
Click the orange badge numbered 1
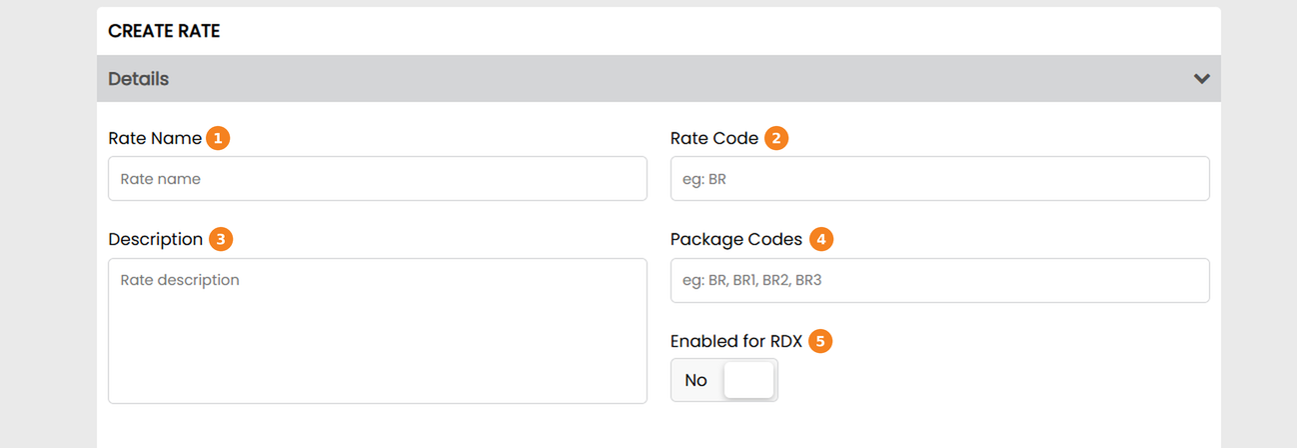(218, 138)
